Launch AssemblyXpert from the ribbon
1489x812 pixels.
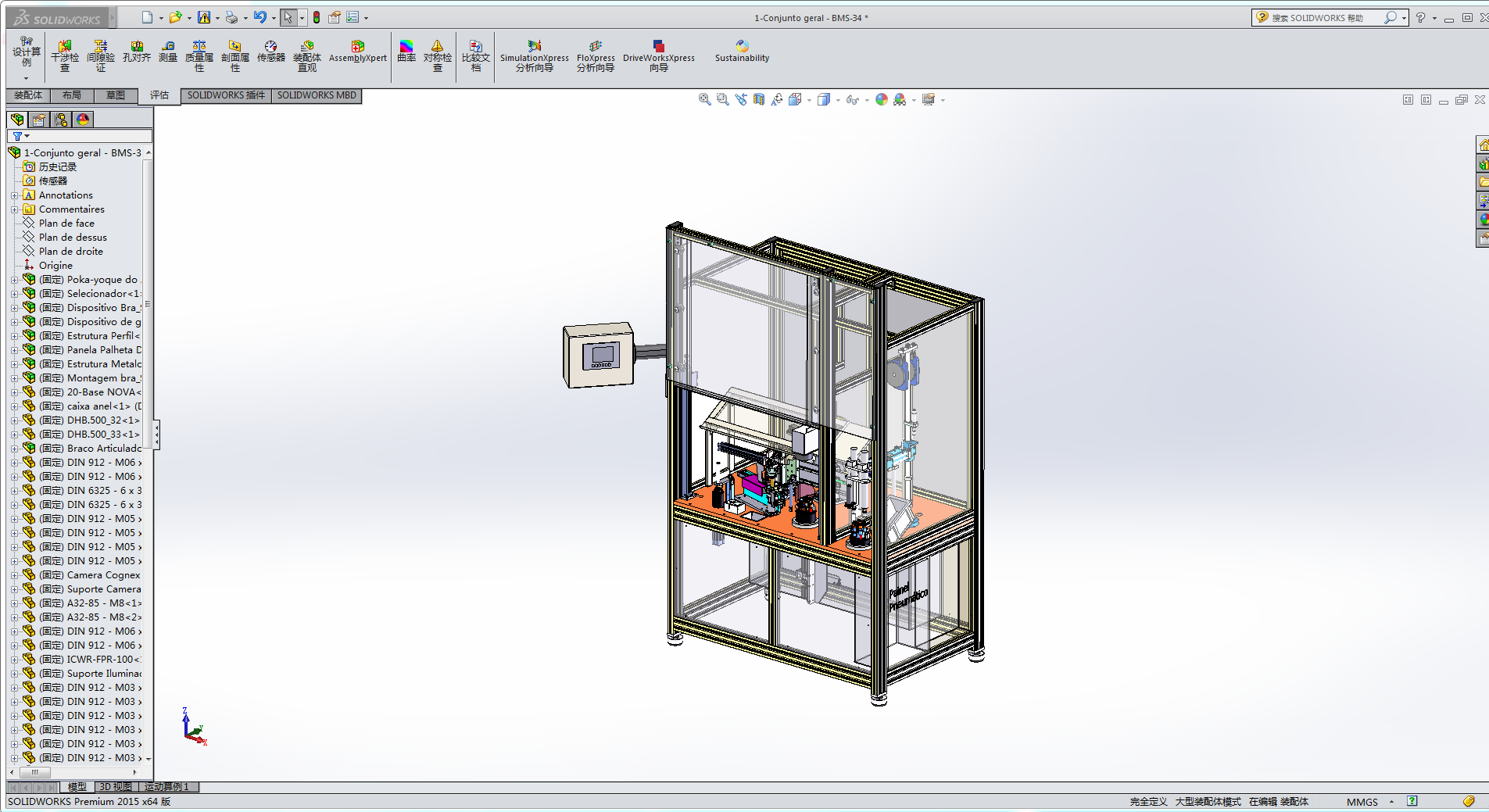click(x=357, y=52)
